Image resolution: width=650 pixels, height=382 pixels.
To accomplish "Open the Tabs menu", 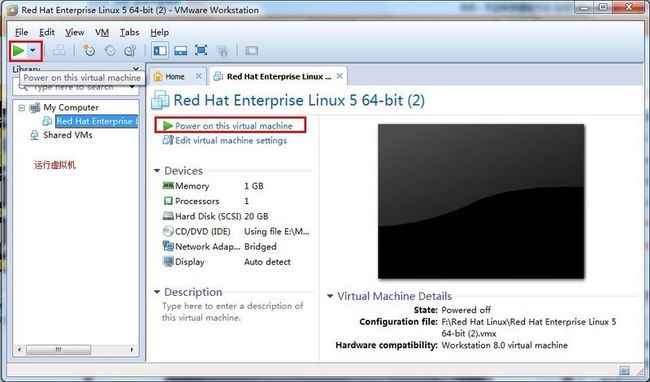I will pos(129,32).
